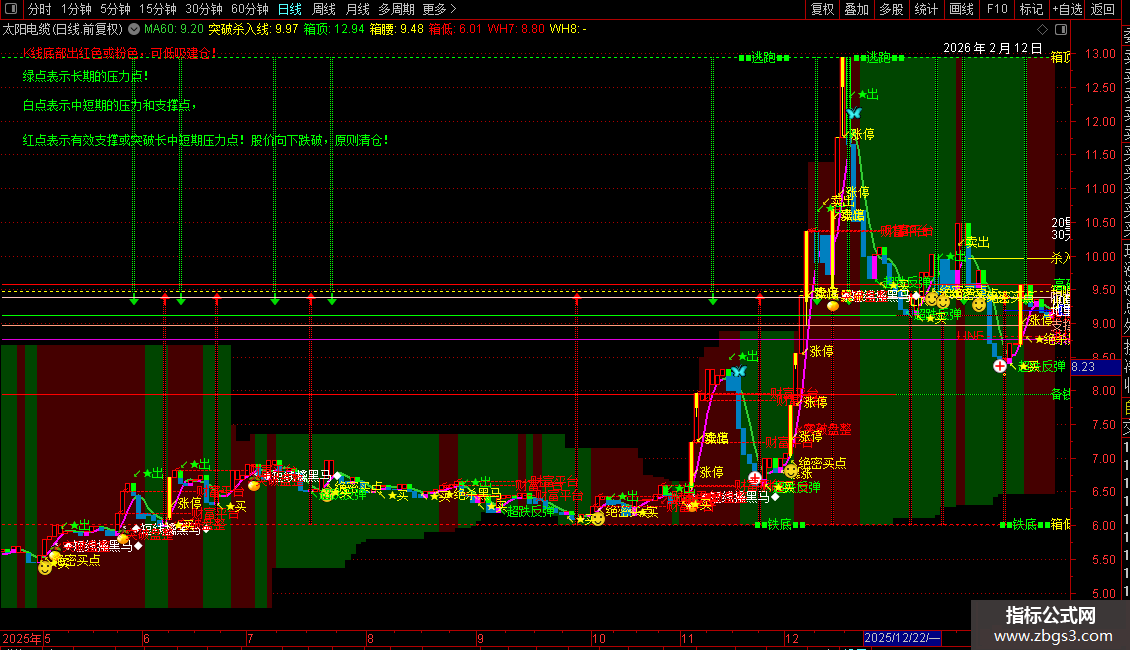Screen dimensions: 1130x650
Task: Click the red plus marker near 超跌反弹
Action: coord(1000,366)
